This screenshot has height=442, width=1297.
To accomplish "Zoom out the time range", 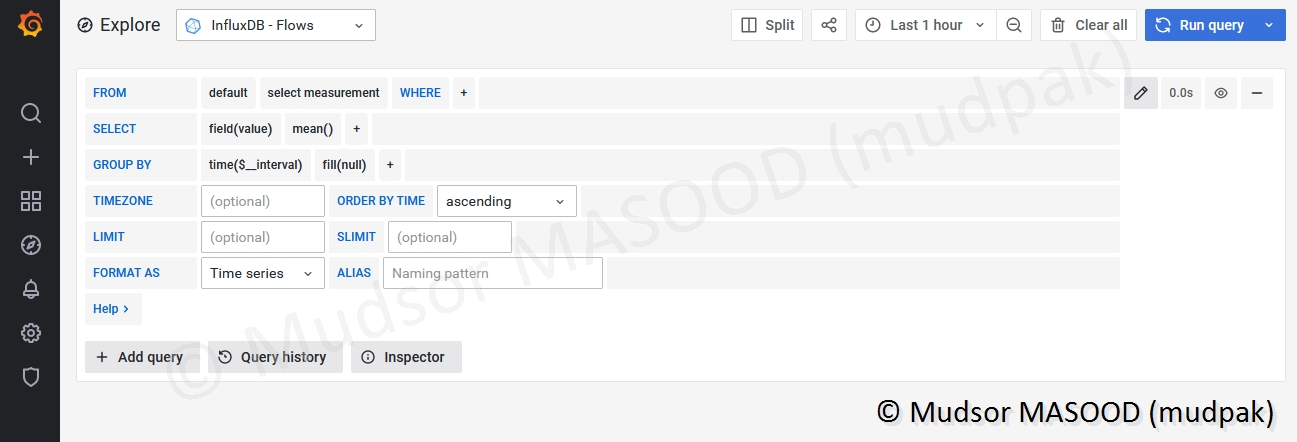I will click(x=1014, y=25).
